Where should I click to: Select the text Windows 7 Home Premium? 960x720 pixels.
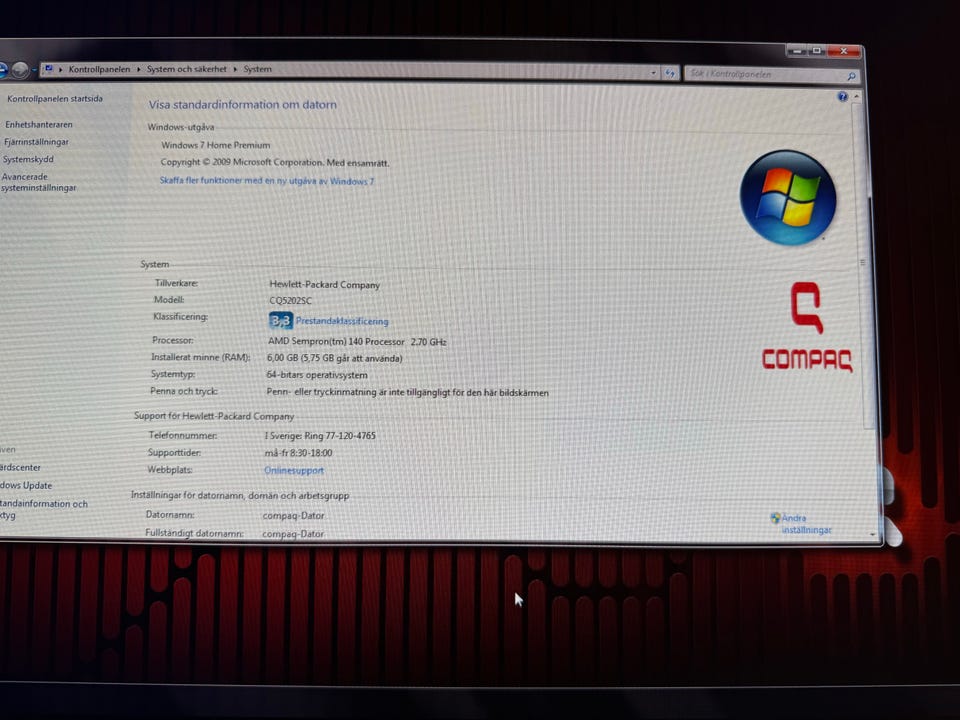tap(216, 145)
